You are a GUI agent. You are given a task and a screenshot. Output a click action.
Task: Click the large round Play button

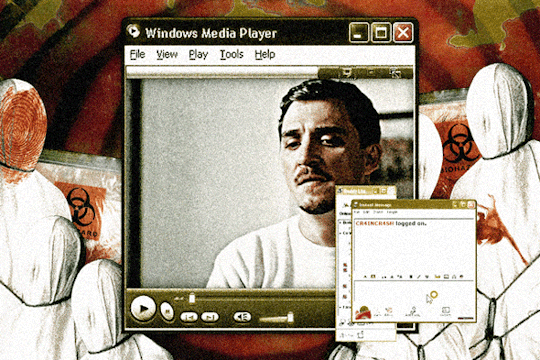[x=143, y=308]
